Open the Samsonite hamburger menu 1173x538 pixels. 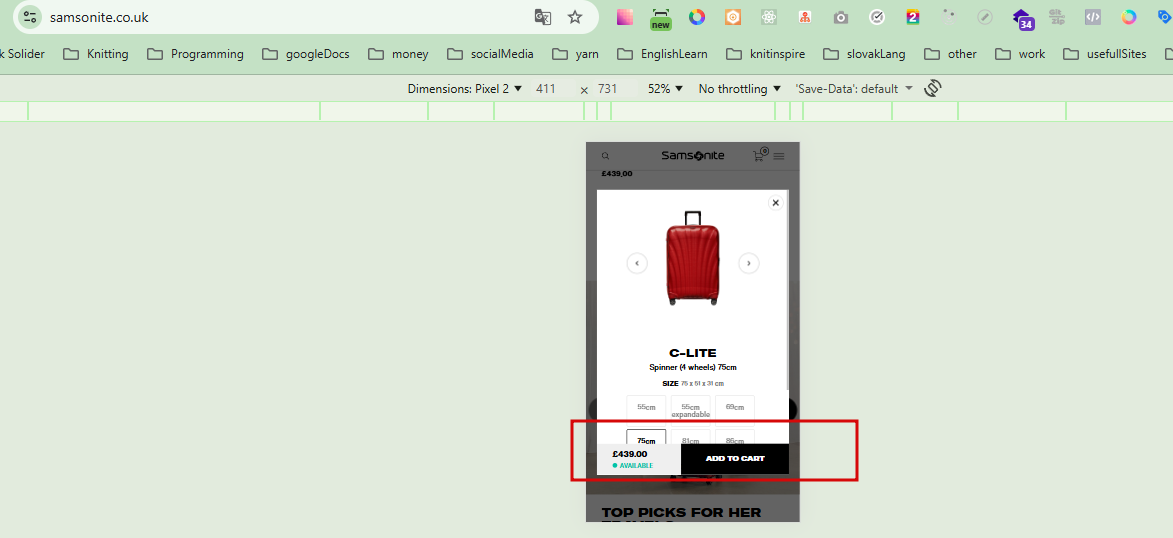tap(779, 156)
